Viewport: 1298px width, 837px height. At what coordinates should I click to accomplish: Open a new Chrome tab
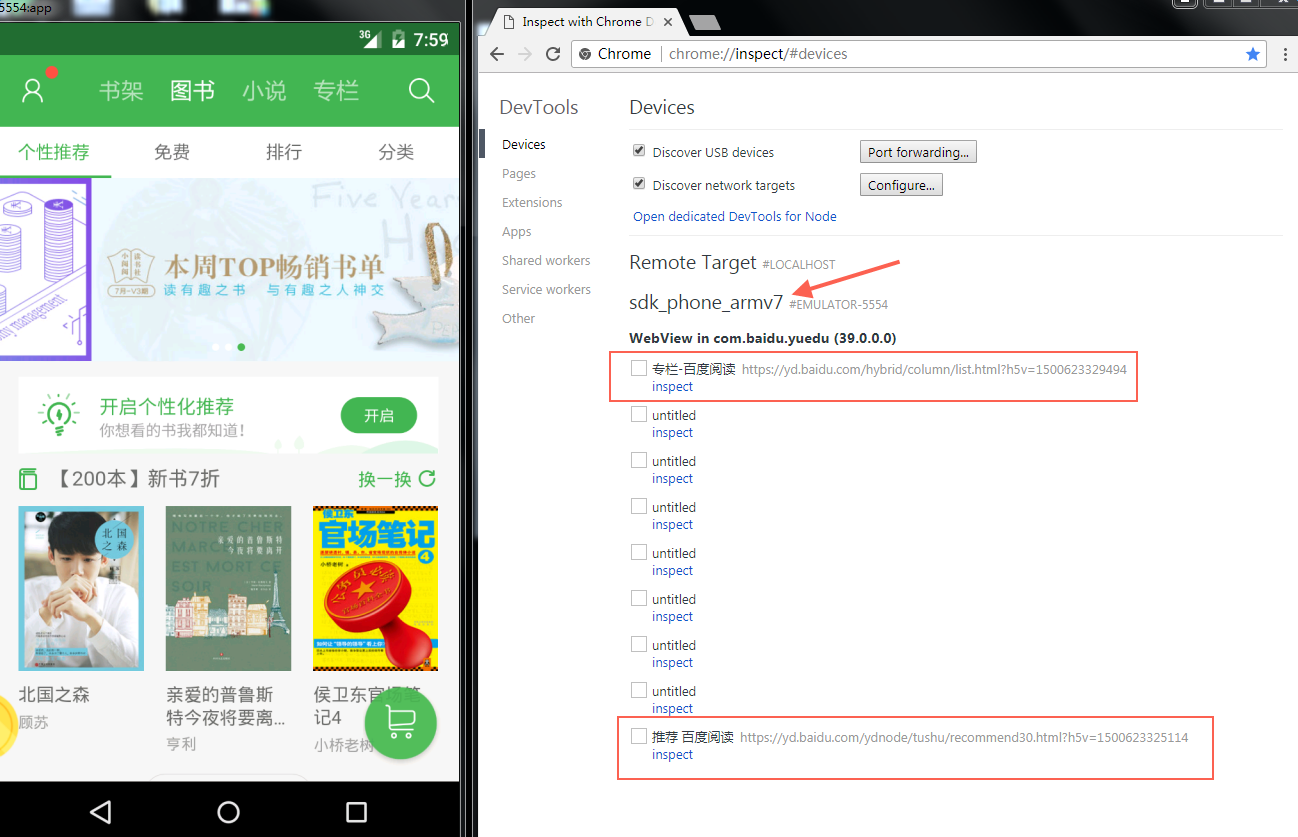pos(705,22)
